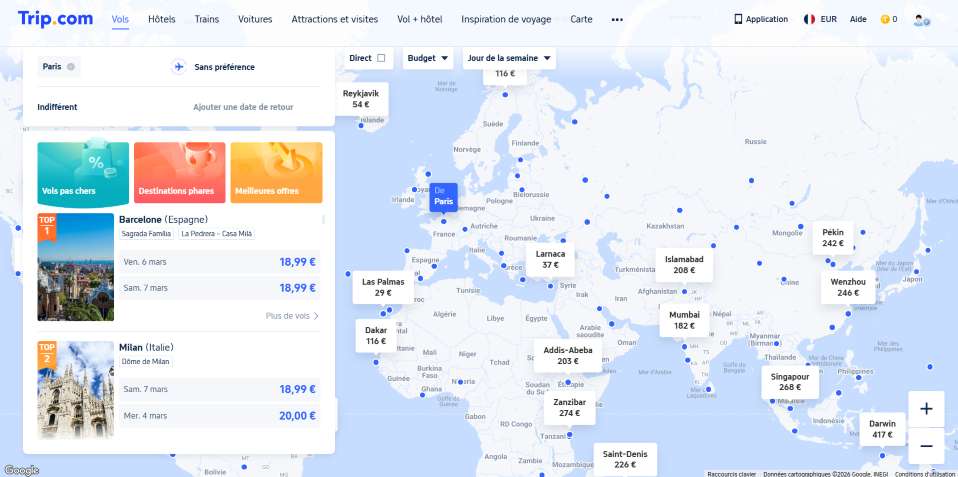
Task: Open the Budget dropdown filter
Action: pos(428,58)
